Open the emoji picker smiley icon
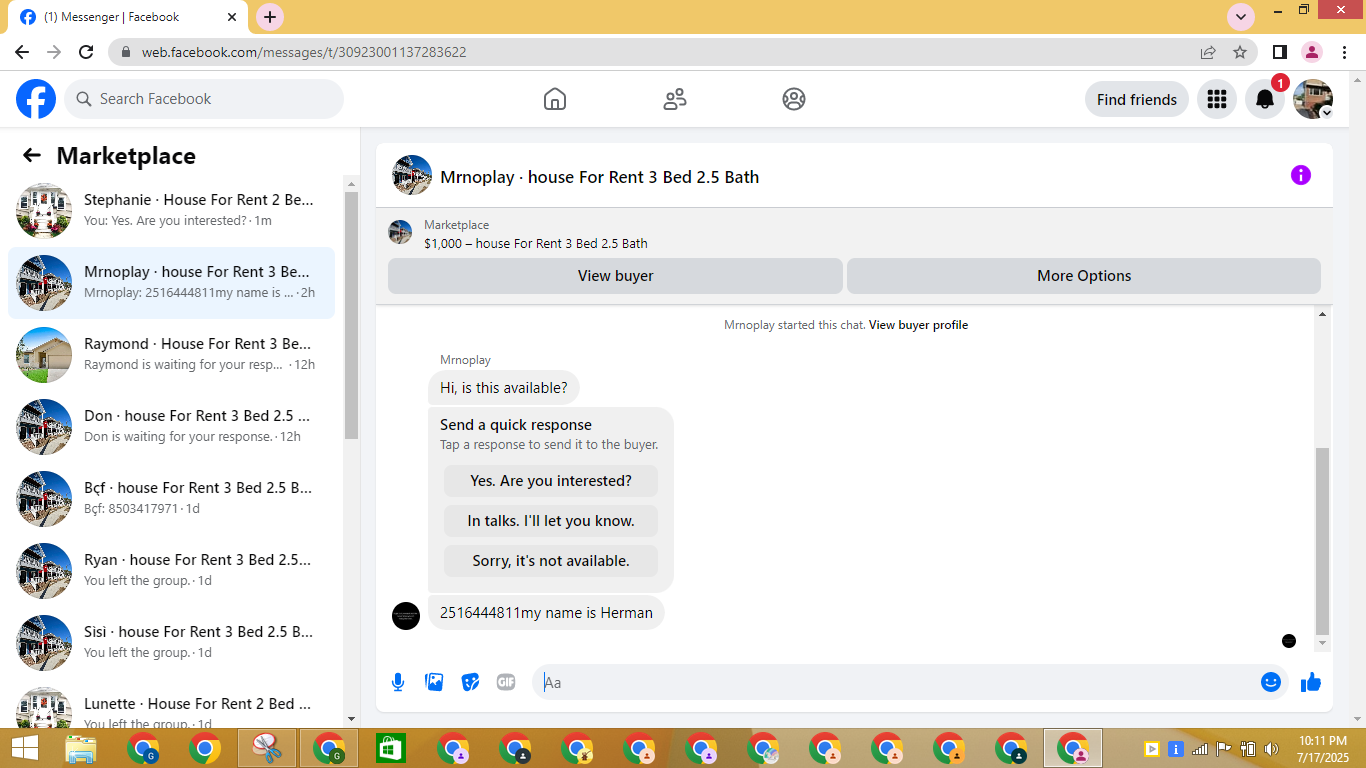 coord(1271,682)
